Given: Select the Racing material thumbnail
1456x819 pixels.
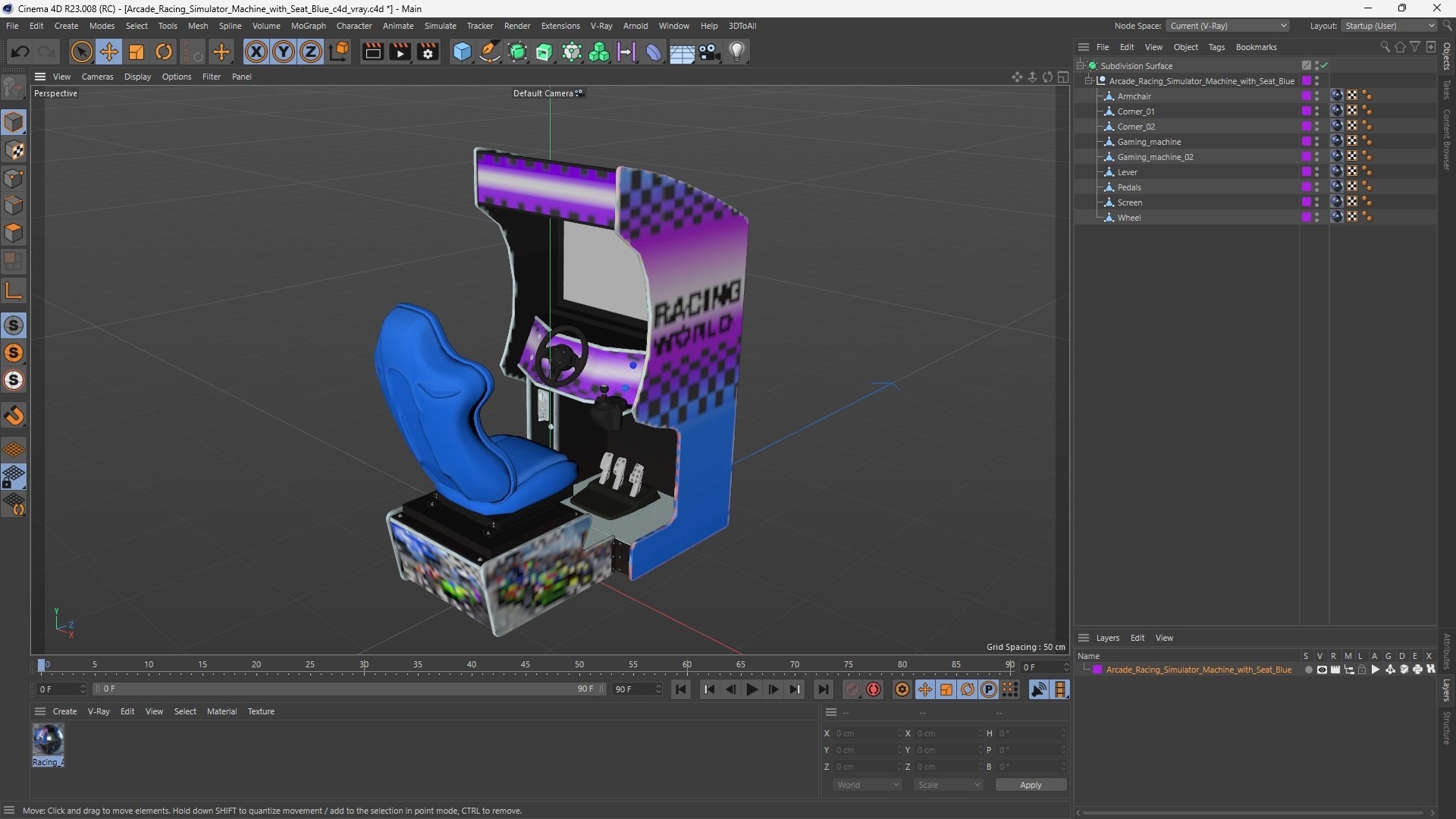Looking at the screenshot, I should coord(48,740).
